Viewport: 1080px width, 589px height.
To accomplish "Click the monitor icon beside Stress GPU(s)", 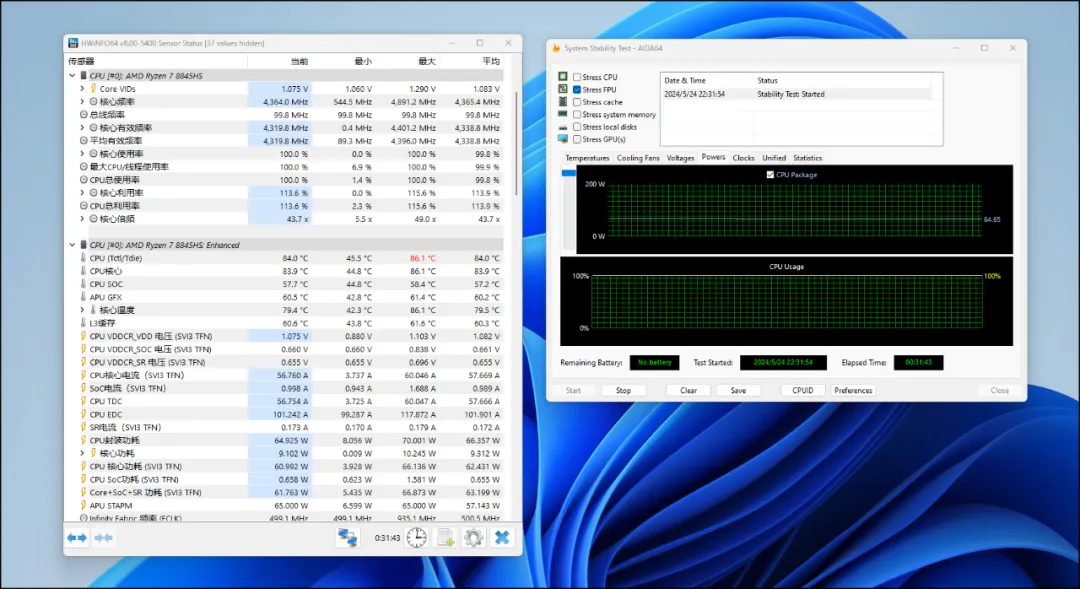I will point(563,139).
